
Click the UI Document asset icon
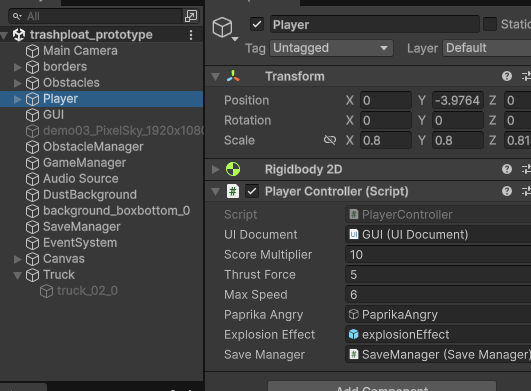(354, 235)
